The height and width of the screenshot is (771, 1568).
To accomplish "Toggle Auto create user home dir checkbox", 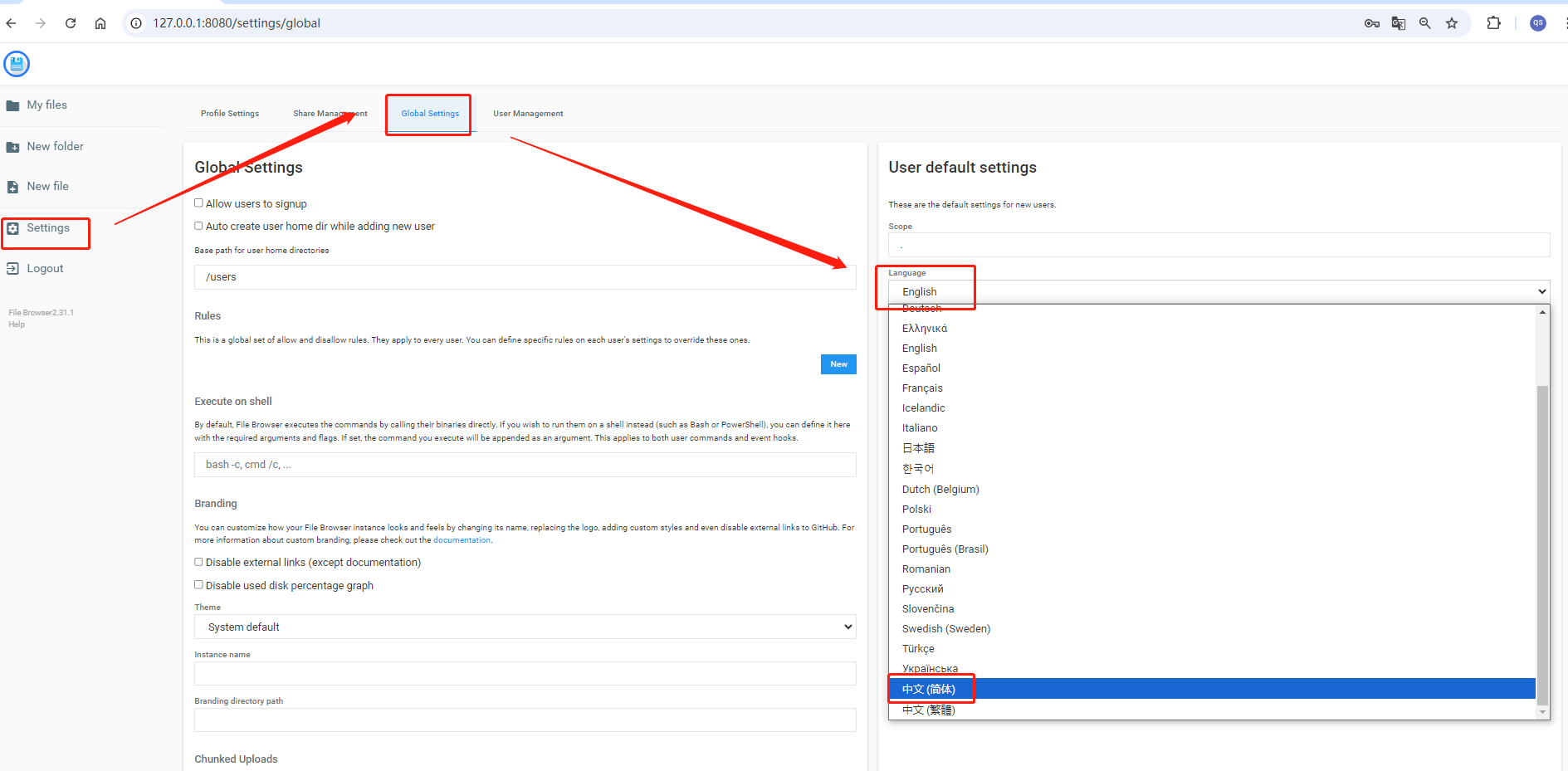I will (x=198, y=226).
